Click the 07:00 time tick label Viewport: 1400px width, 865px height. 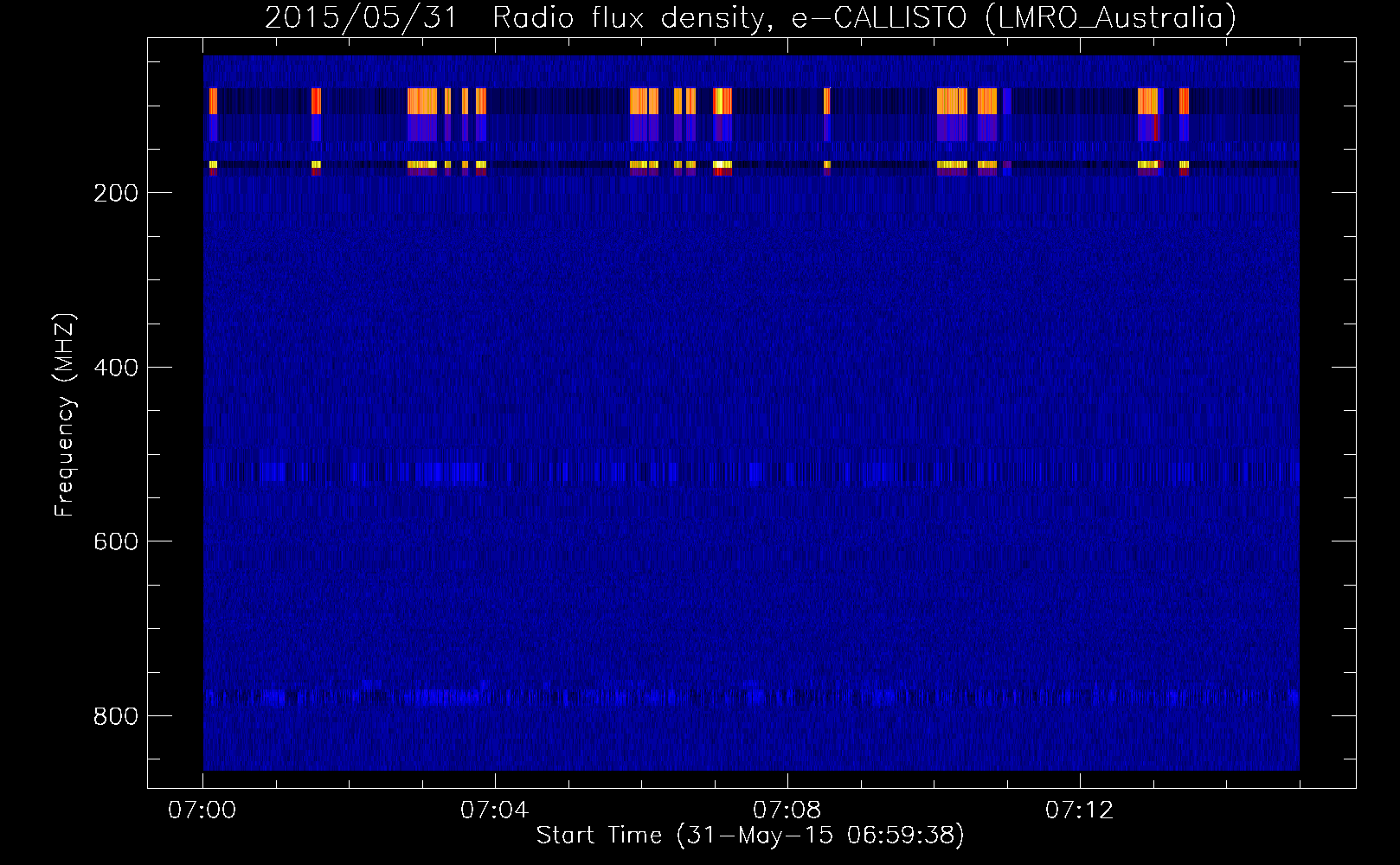[x=202, y=810]
